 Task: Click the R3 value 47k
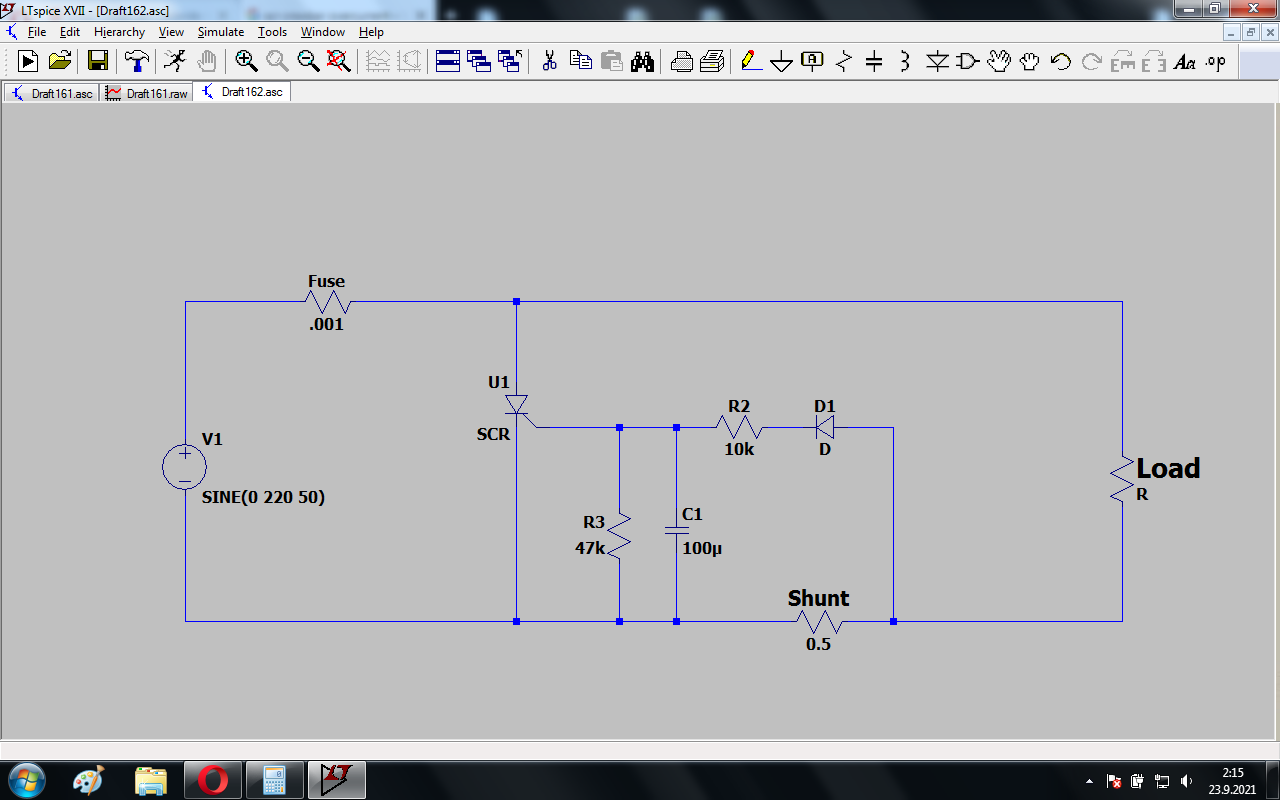pyautogui.click(x=590, y=549)
